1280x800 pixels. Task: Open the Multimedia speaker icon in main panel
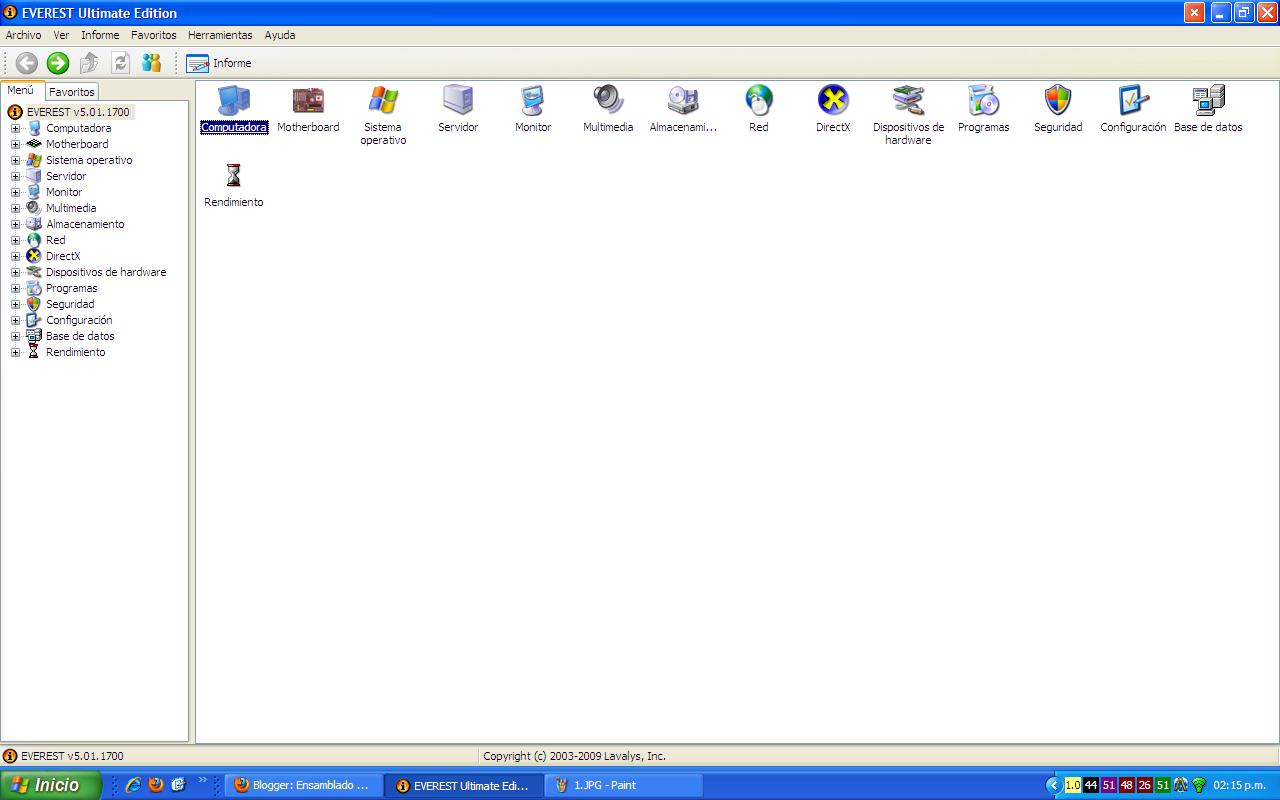click(608, 101)
